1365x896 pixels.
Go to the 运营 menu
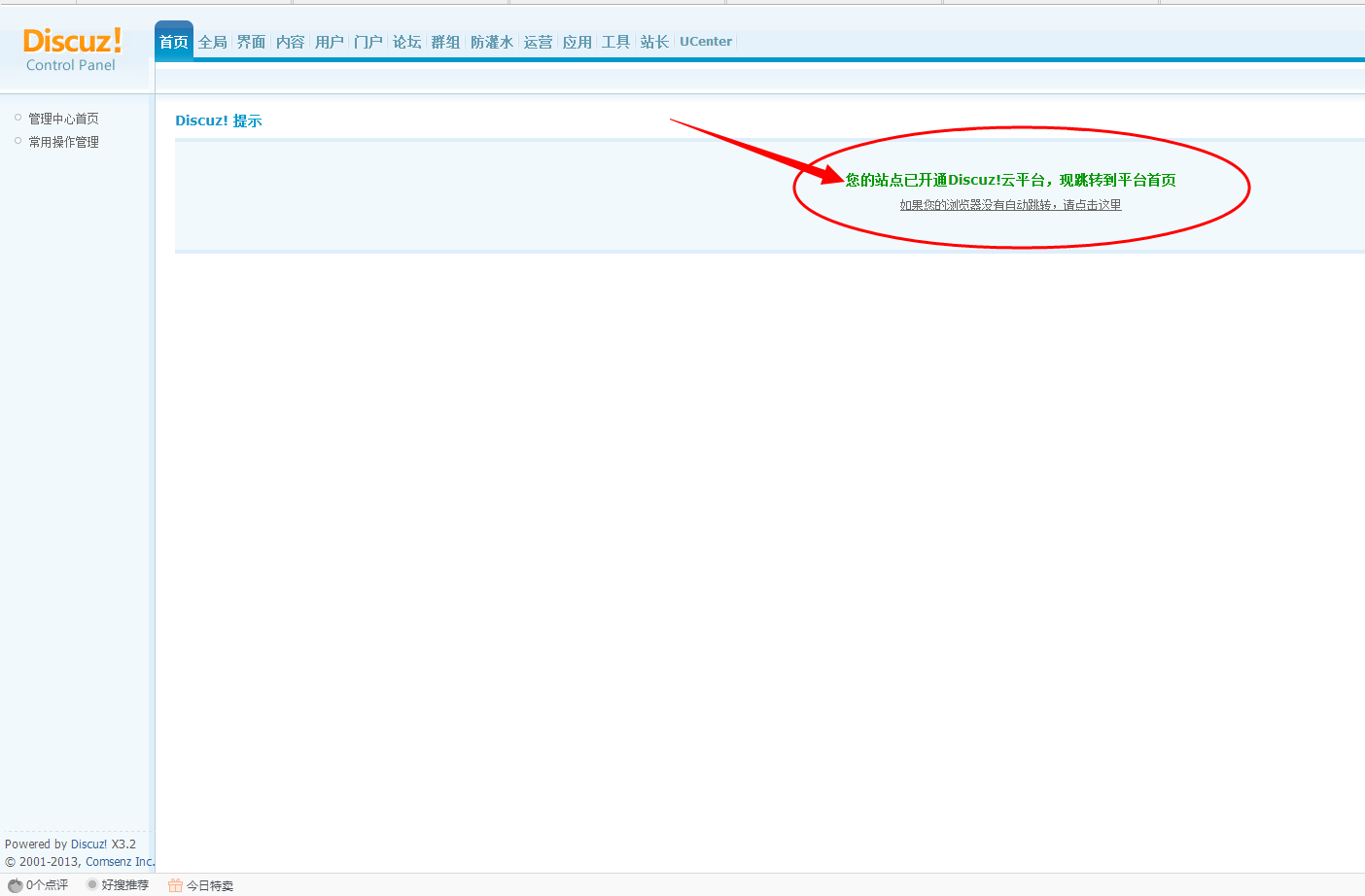coord(539,42)
